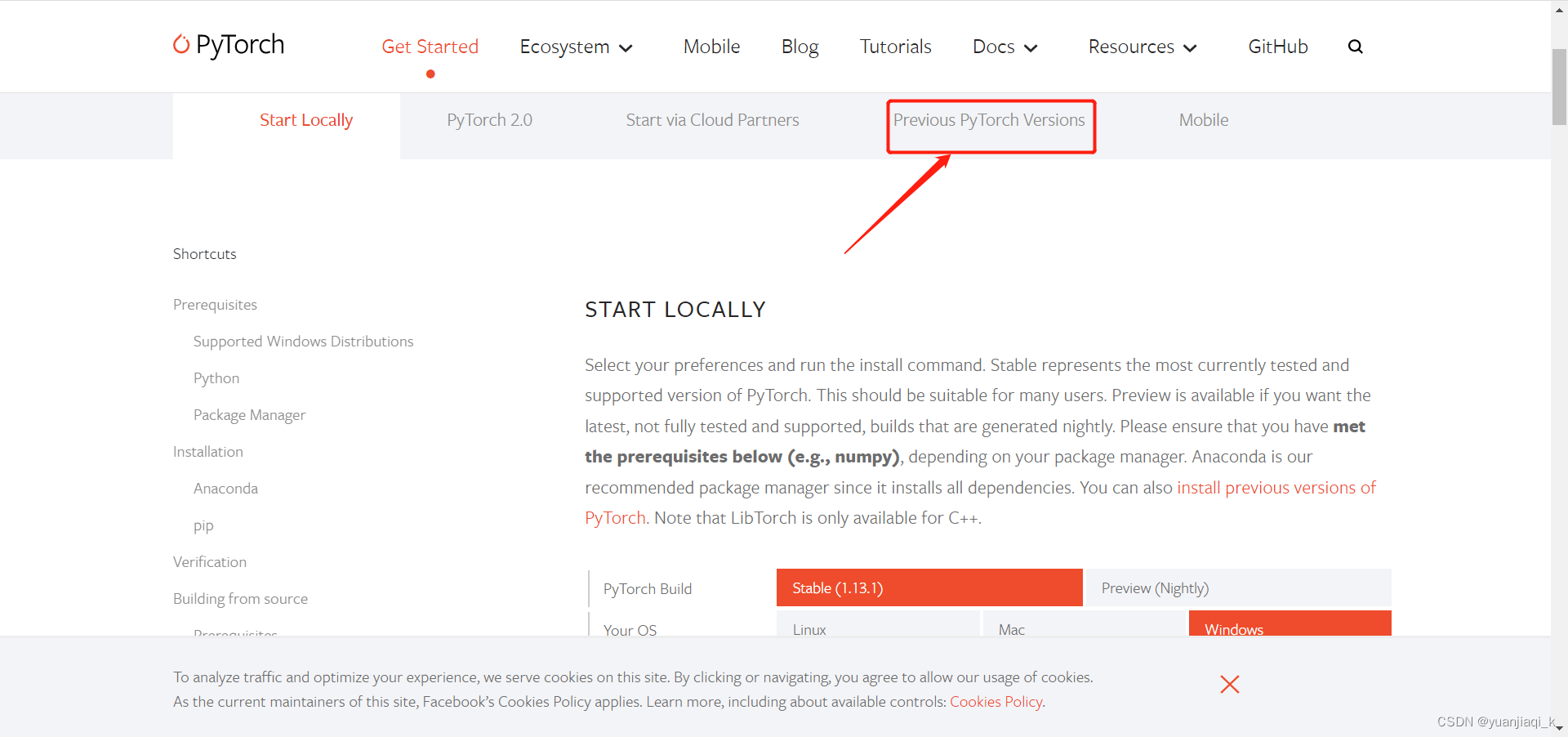
Task: Switch to Start via Cloud Partners tab
Action: point(712,120)
